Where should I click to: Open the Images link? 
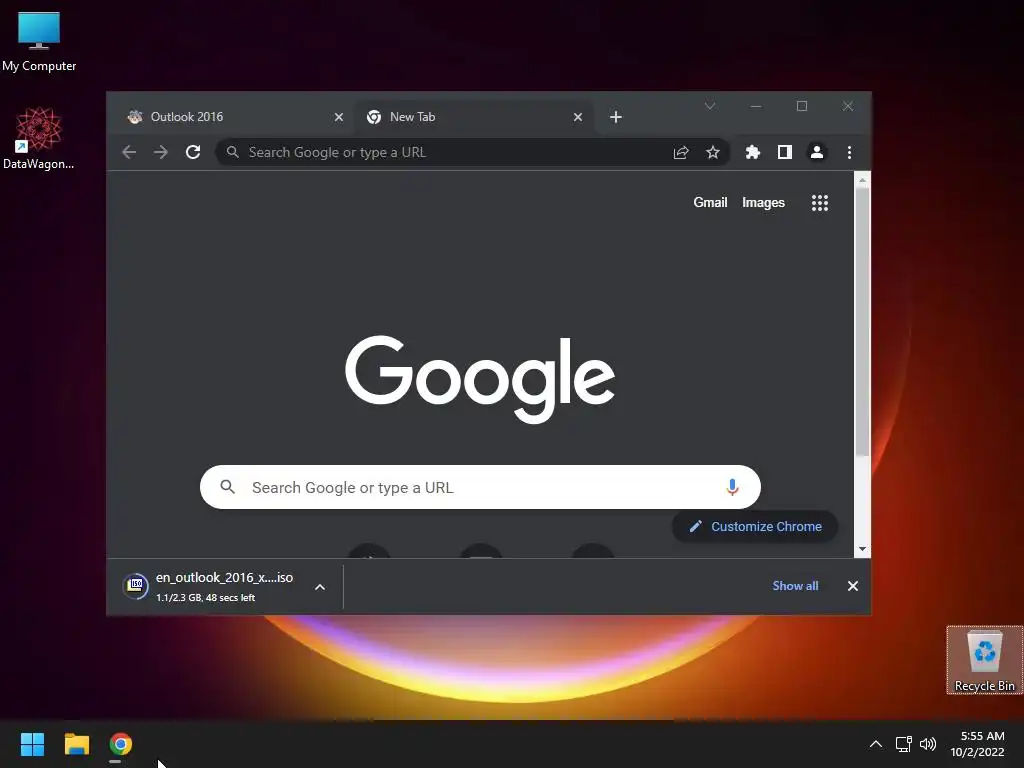pyautogui.click(x=763, y=202)
